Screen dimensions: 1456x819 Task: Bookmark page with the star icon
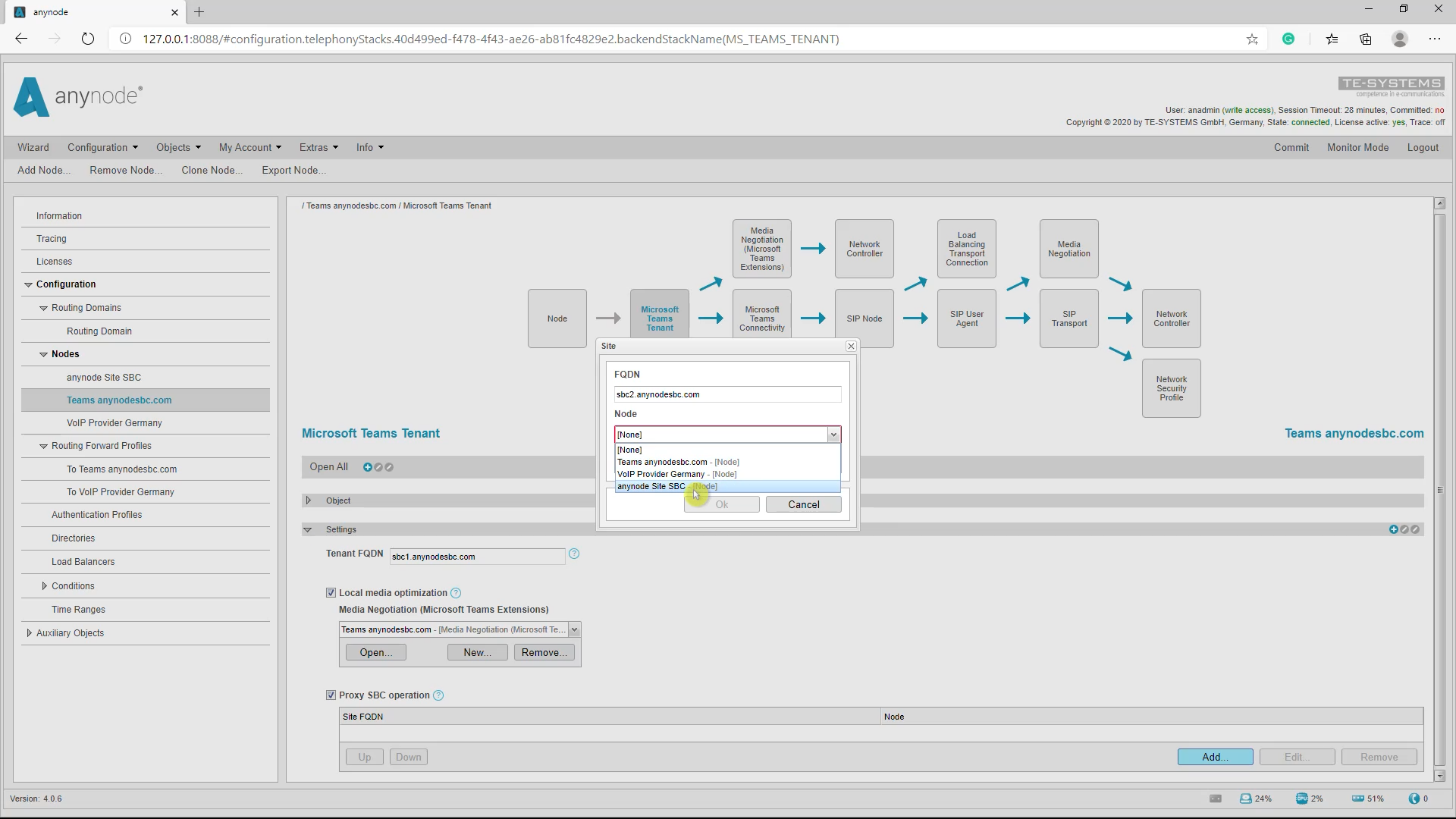click(1252, 39)
